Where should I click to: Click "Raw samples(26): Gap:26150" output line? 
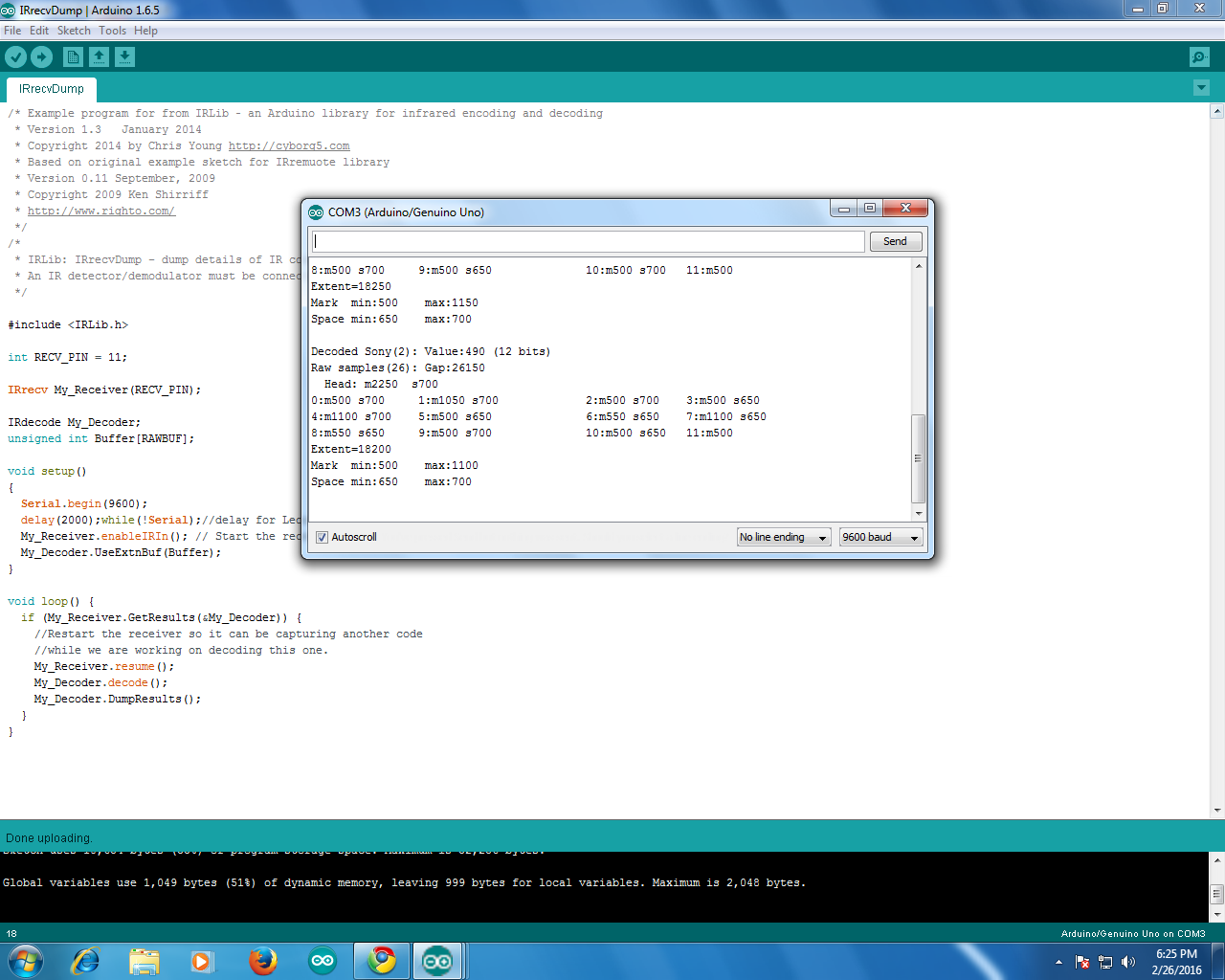pyautogui.click(x=398, y=368)
